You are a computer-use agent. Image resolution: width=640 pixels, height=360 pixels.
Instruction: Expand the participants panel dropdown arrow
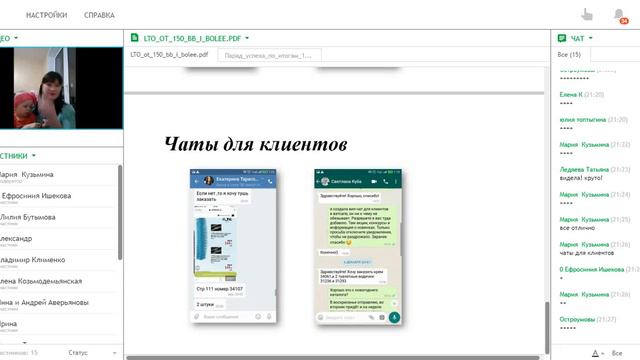coord(33,156)
